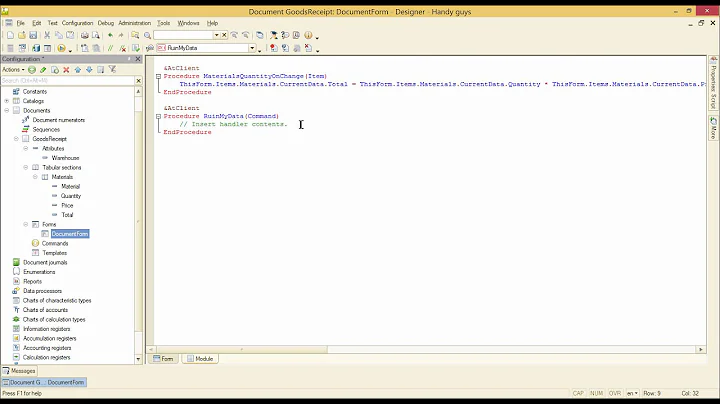Open the Administration menu
Screen dimensions: 720x404
point(135,23)
